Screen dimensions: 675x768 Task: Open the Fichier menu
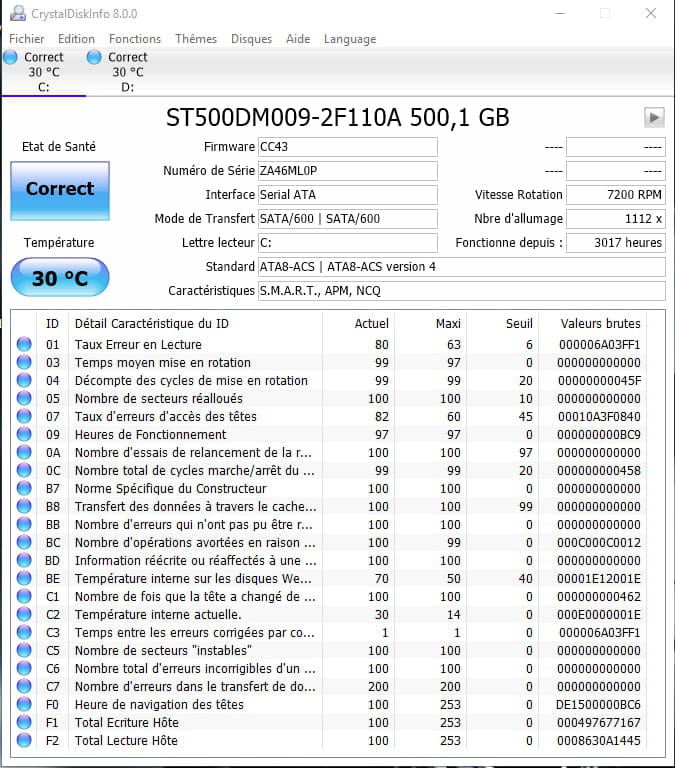pos(27,39)
